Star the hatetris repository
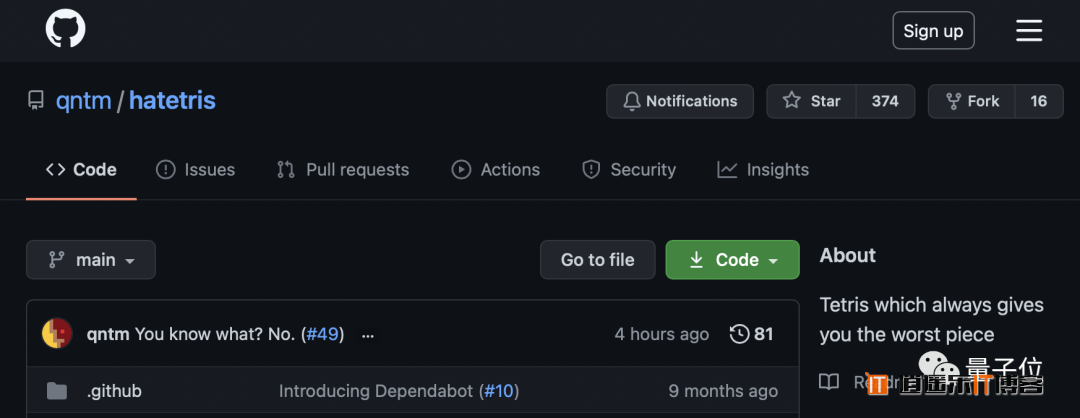This screenshot has width=1080, height=418. (x=811, y=101)
